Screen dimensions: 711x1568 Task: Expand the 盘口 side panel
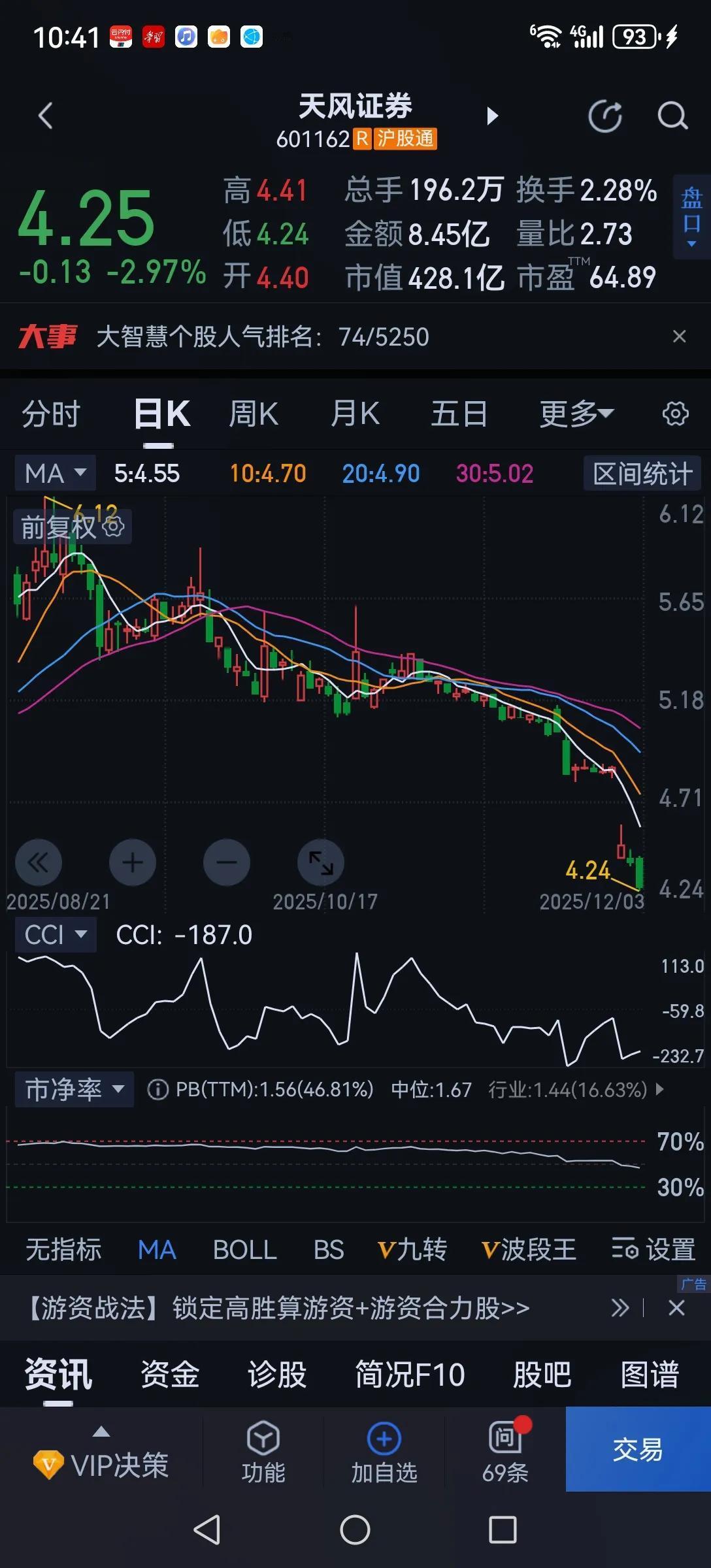(x=691, y=217)
